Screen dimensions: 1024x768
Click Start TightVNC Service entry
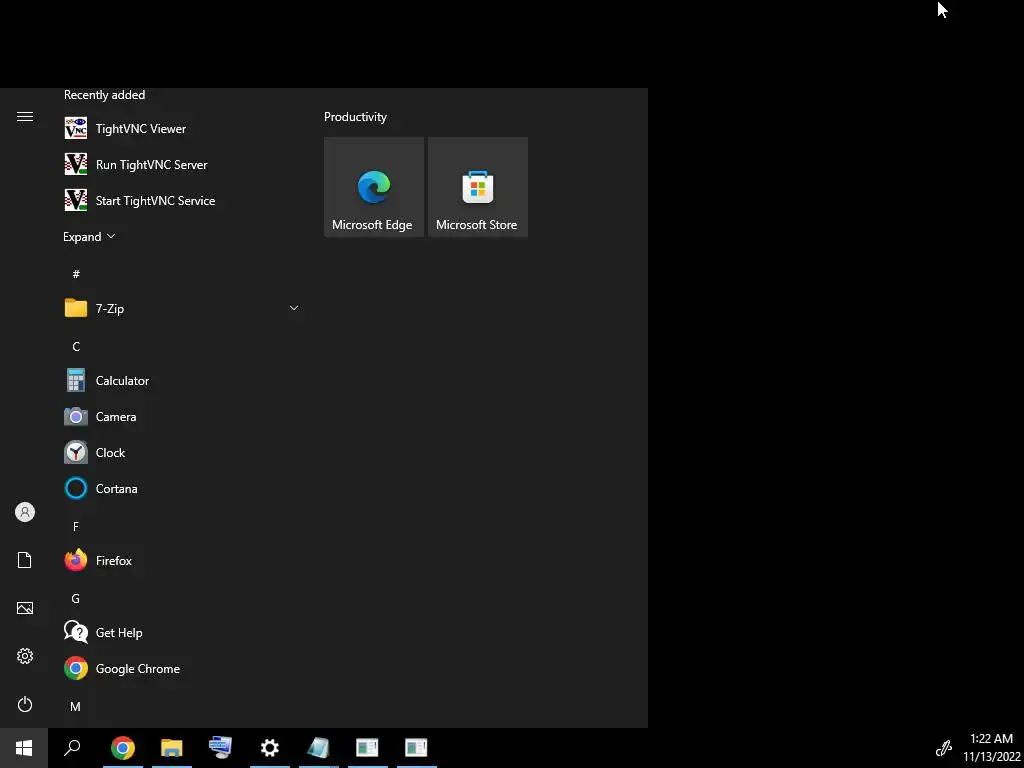(182, 200)
